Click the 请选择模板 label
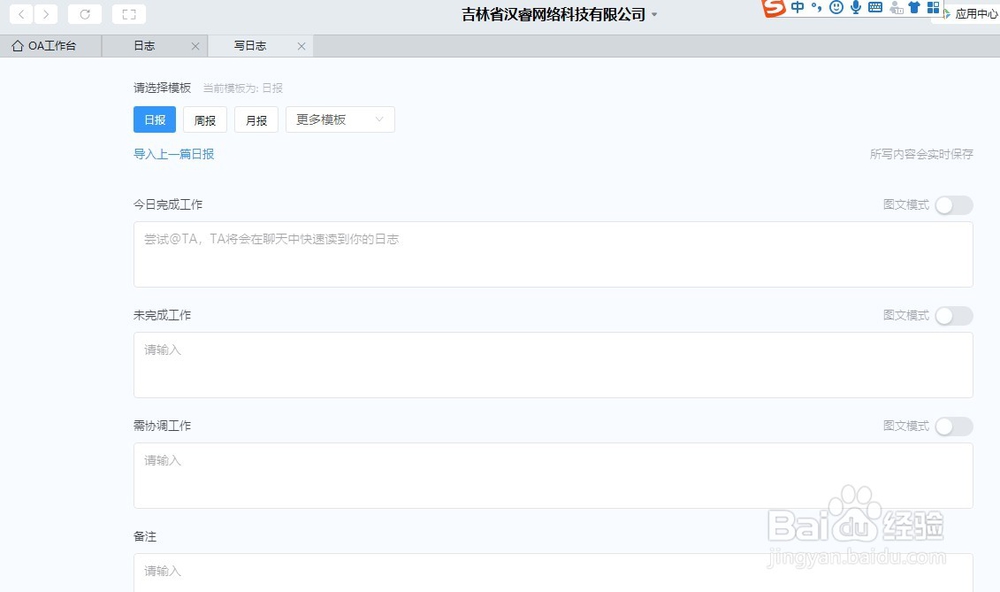Image resolution: width=1000 pixels, height=592 pixels. coord(162,87)
